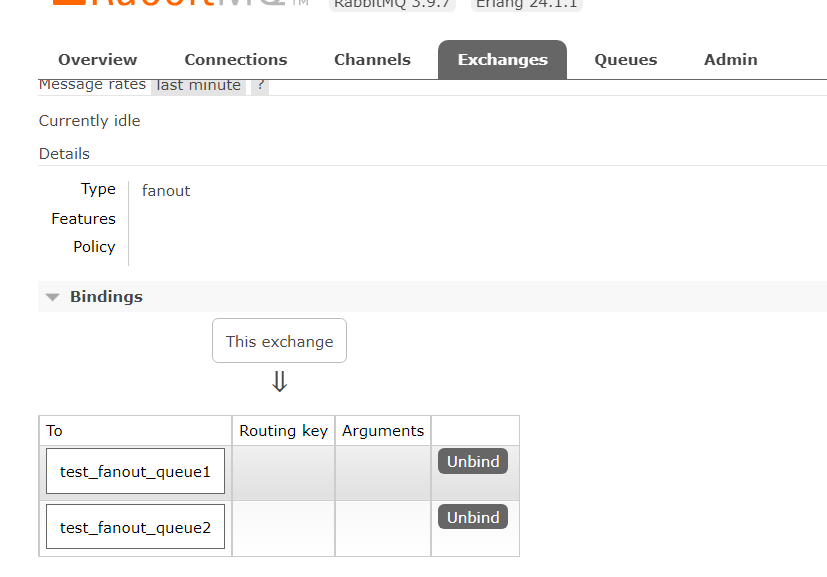Screen dimensions: 827x577
Task: Change the last minute message rates range
Action: tap(199, 86)
